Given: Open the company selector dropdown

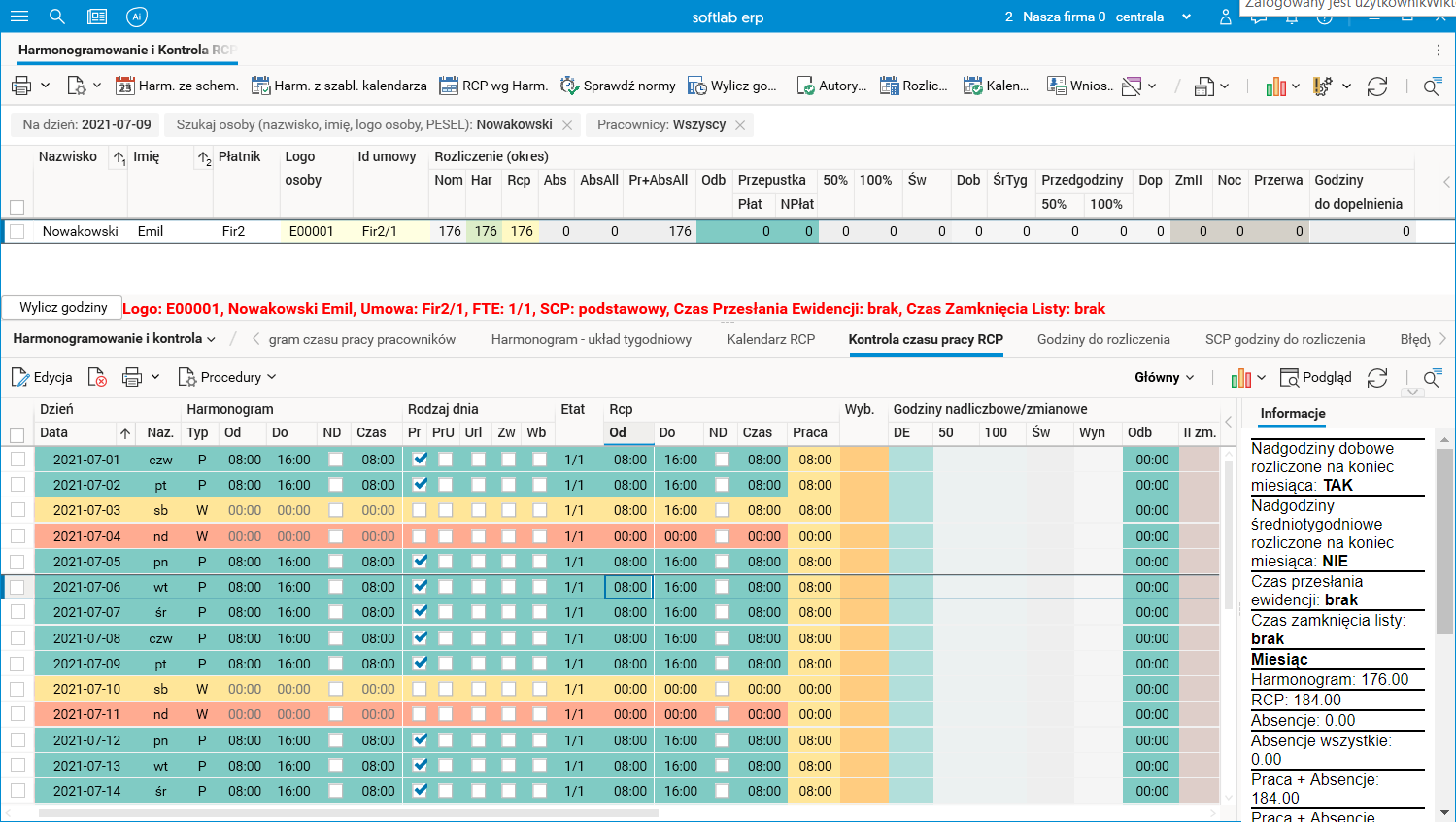Looking at the screenshot, I should click(x=1186, y=17).
